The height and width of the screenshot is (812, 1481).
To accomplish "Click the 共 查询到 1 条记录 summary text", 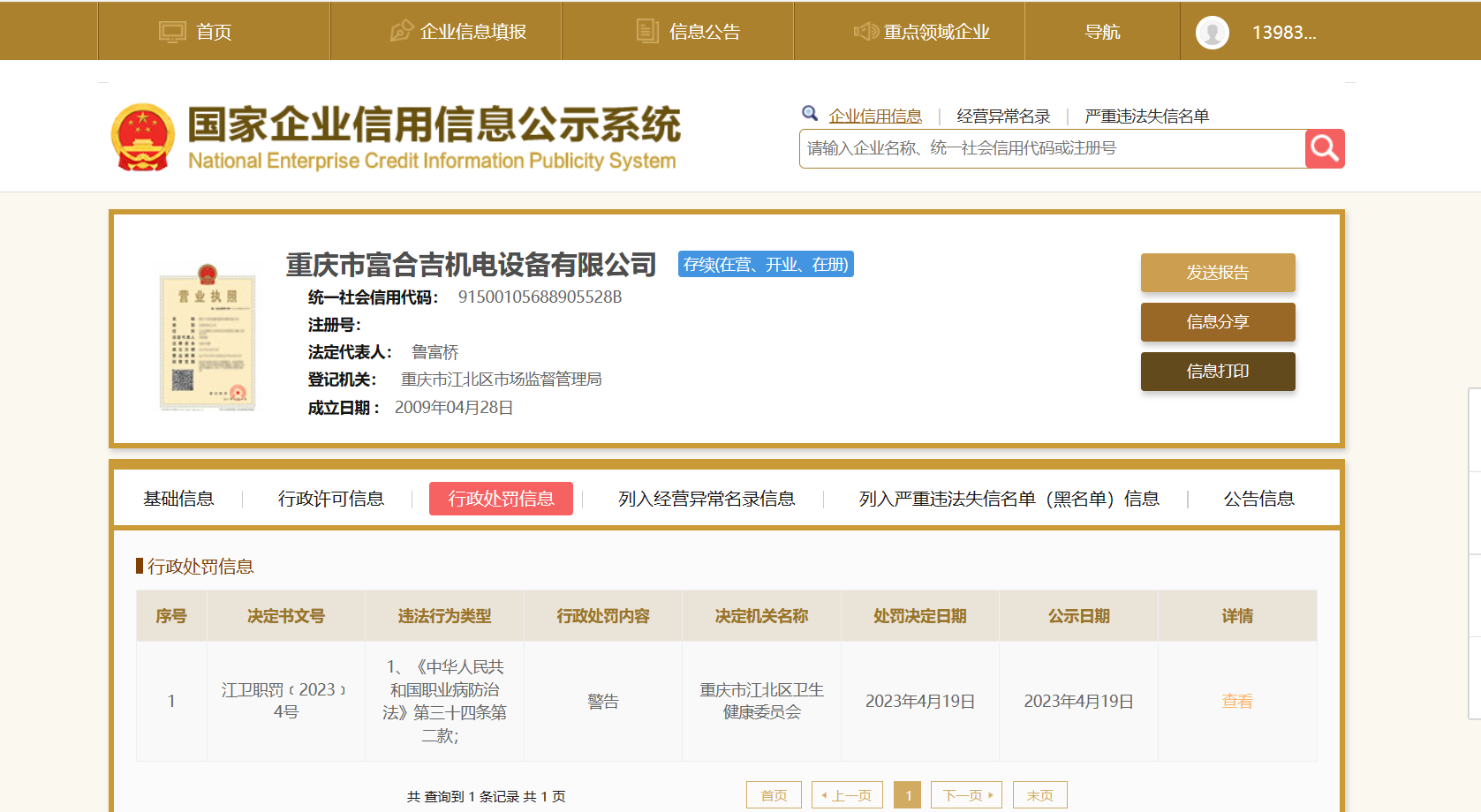I will (x=486, y=796).
